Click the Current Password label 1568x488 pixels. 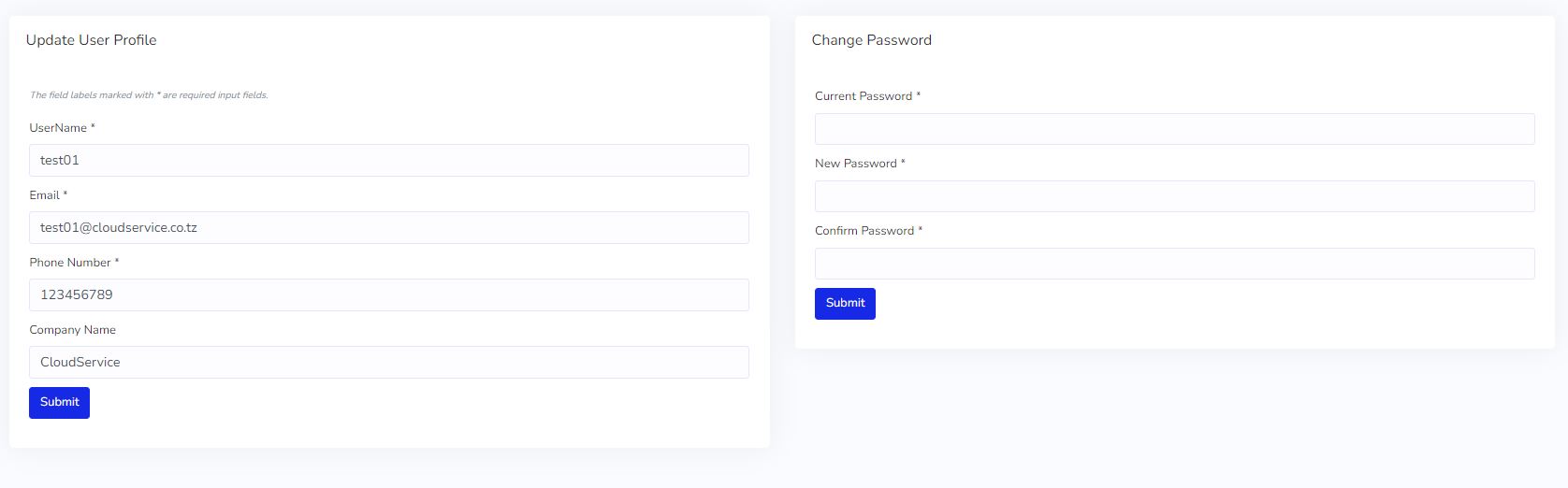pyautogui.click(x=864, y=96)
